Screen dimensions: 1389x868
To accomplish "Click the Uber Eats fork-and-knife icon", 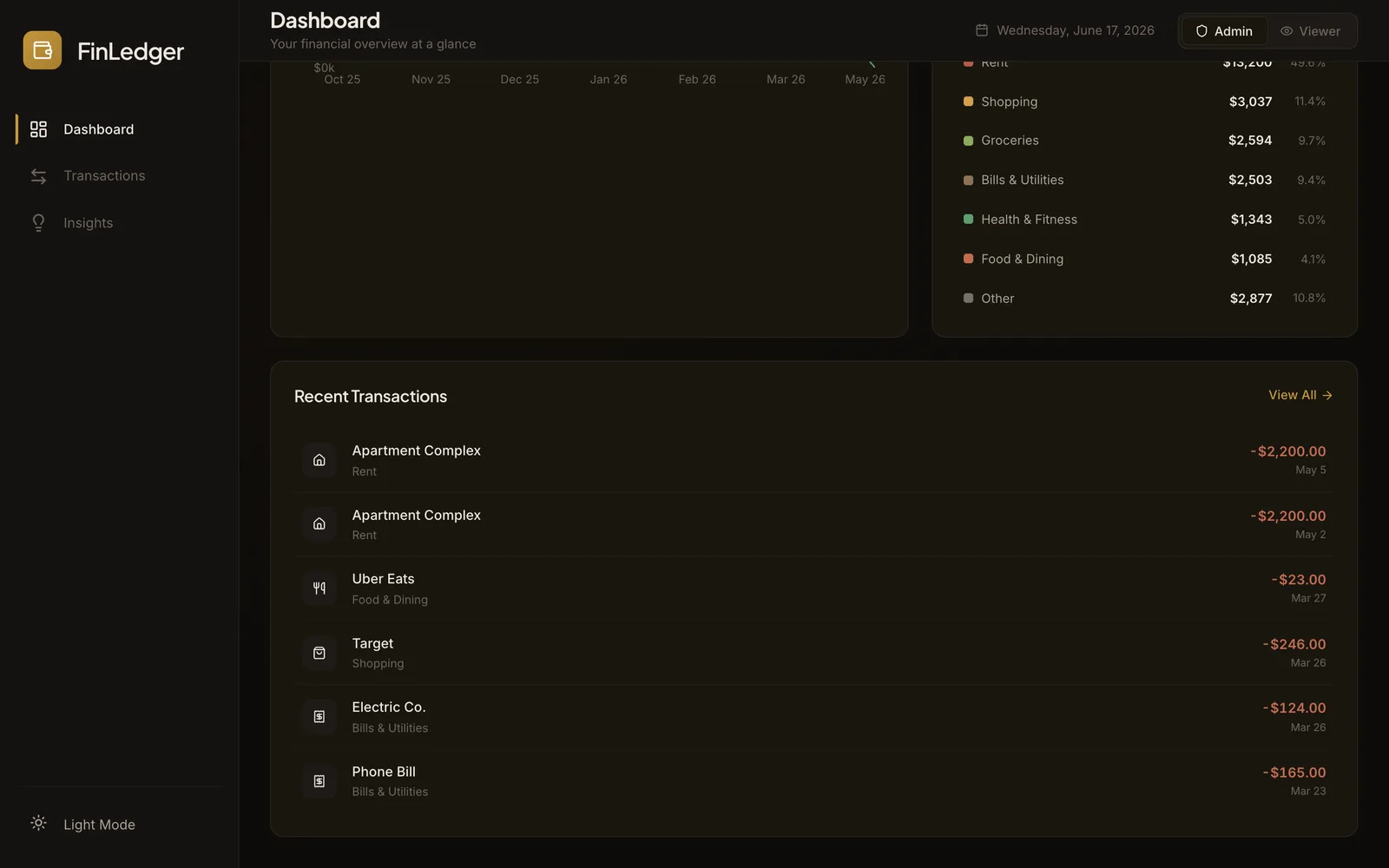I will click(319, 589).
